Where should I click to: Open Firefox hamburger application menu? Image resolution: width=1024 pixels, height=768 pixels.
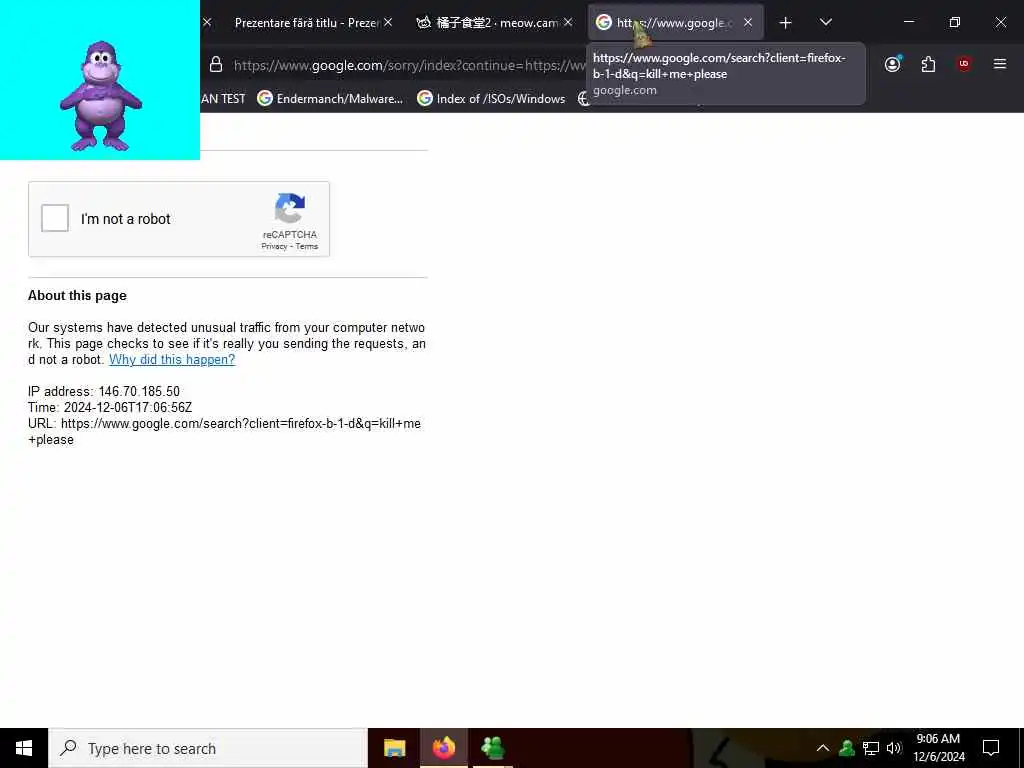point(1000,64)
